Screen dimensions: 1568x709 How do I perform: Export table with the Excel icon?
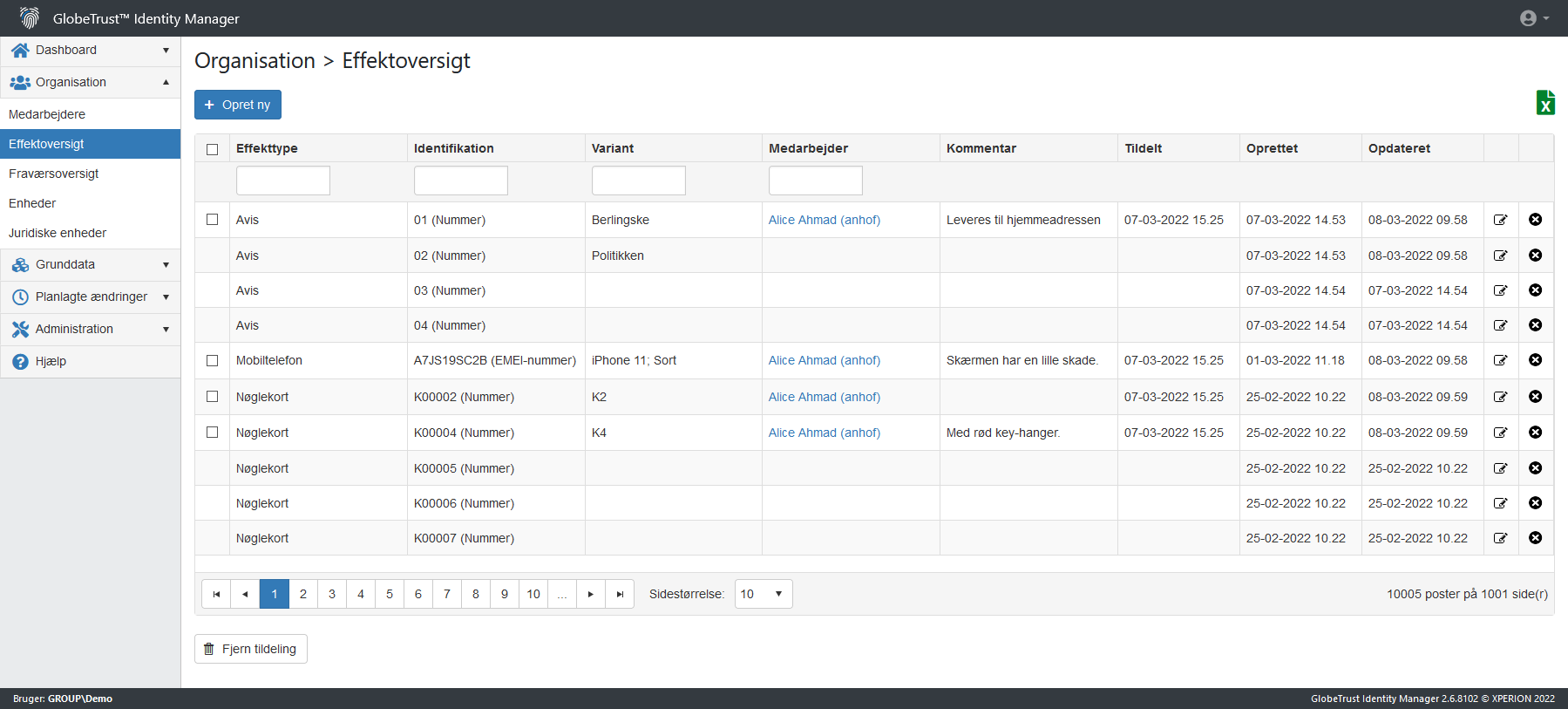[x=1545, y=103]
